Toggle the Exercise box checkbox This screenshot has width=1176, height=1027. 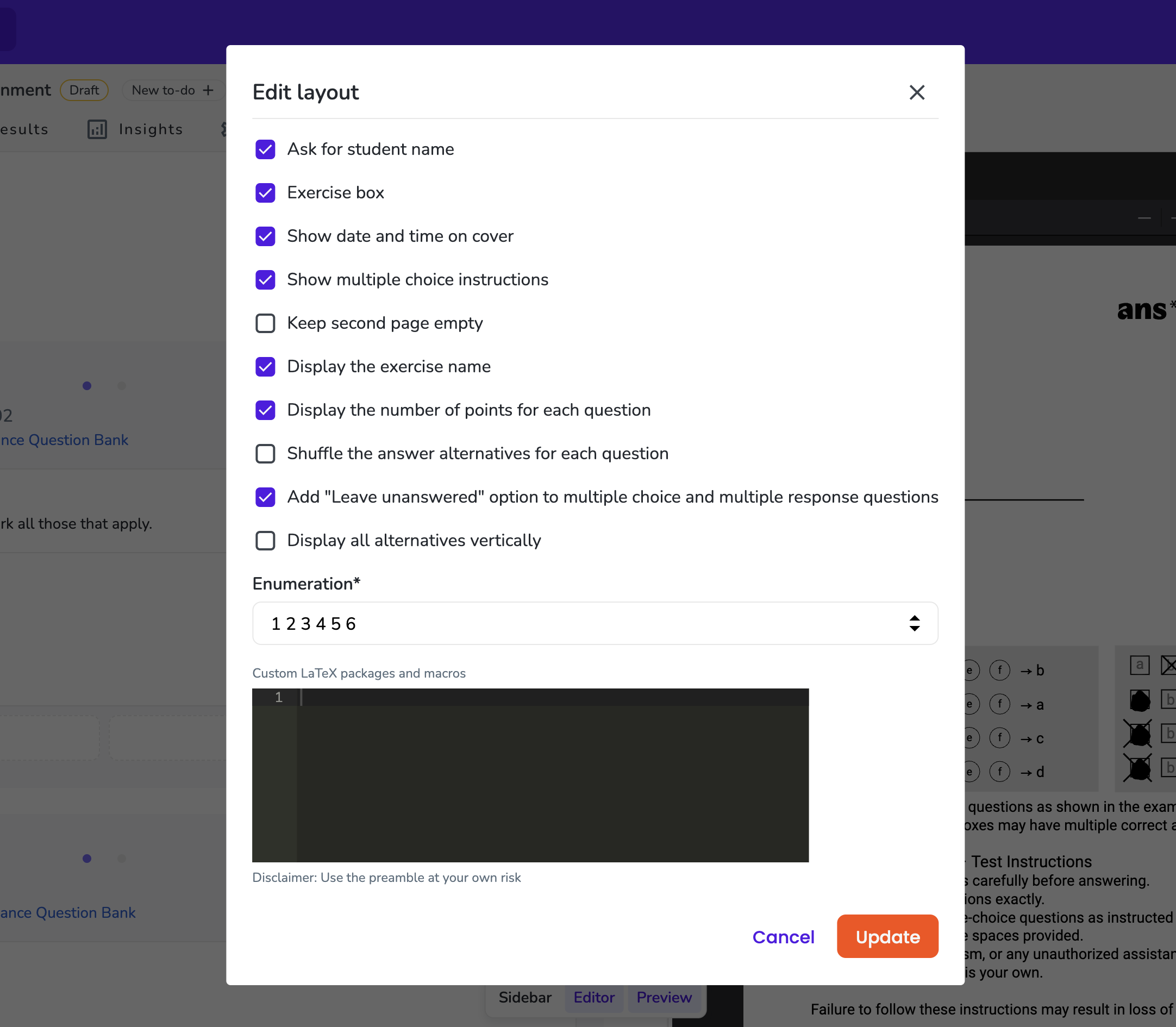(x=265, y=192)
